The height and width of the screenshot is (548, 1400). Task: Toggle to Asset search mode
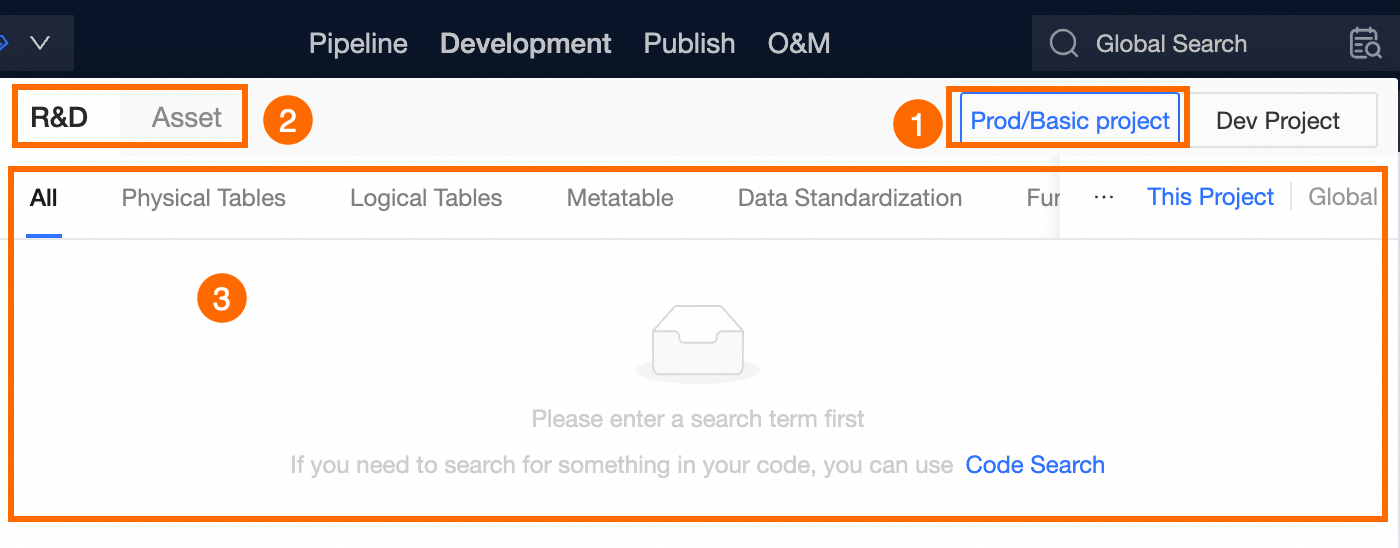click(186, 118)
